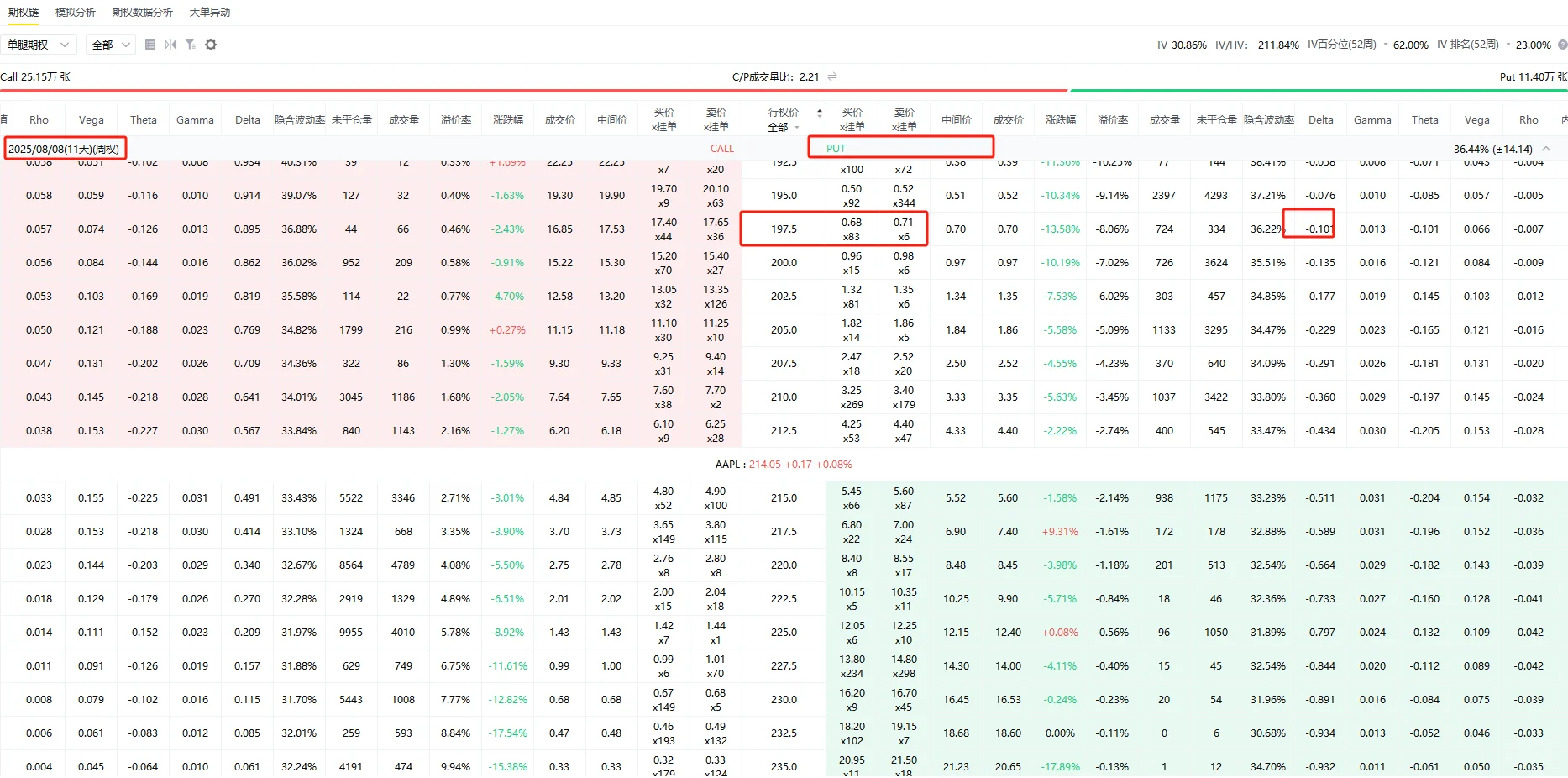1568x778 pixels.
Task: Switch to the 模拟分析 tab
Action: point(76,12)
